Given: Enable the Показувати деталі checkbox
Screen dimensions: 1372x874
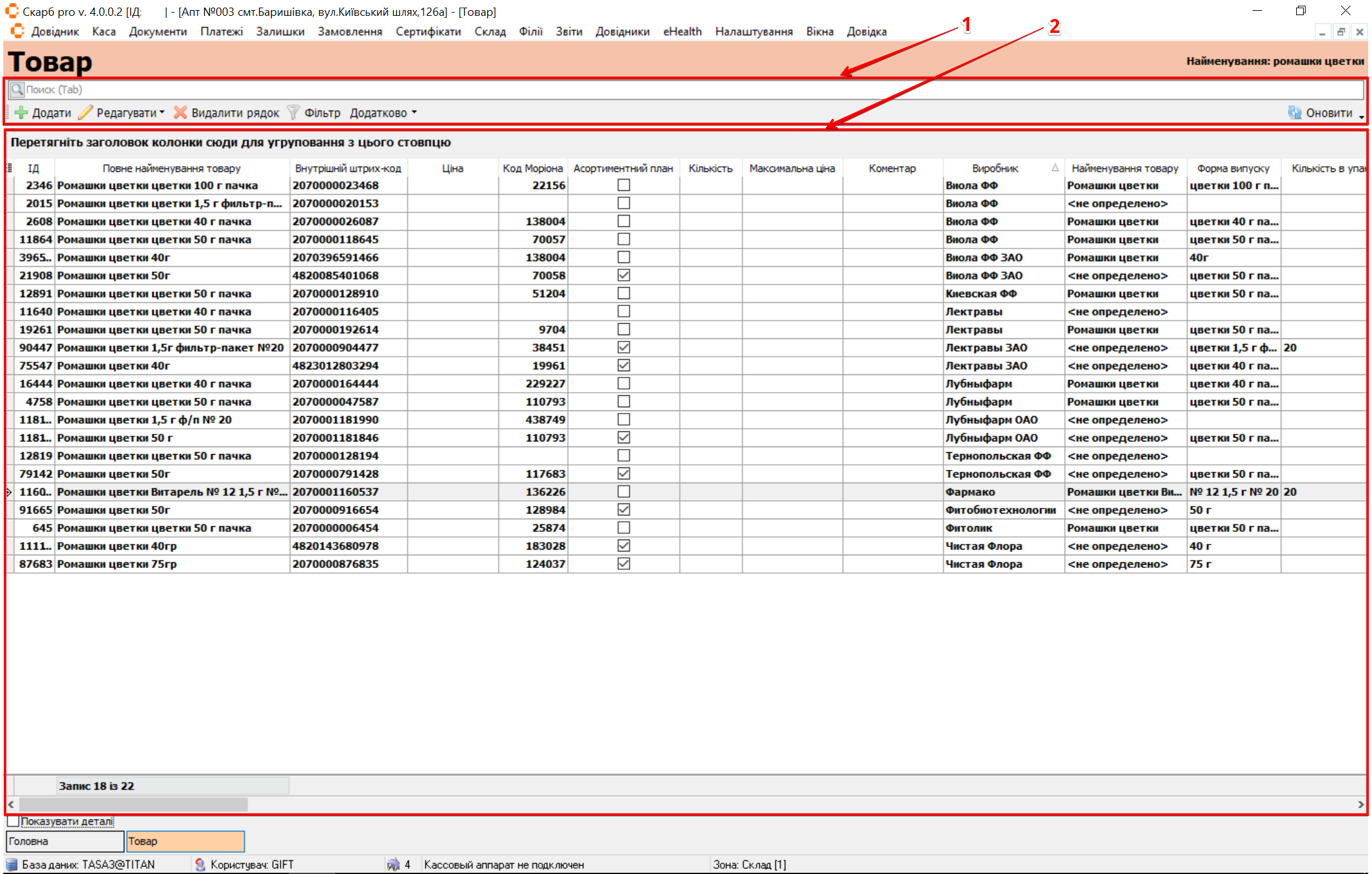Looking at the screenshot, I should [x=13, y=821].
